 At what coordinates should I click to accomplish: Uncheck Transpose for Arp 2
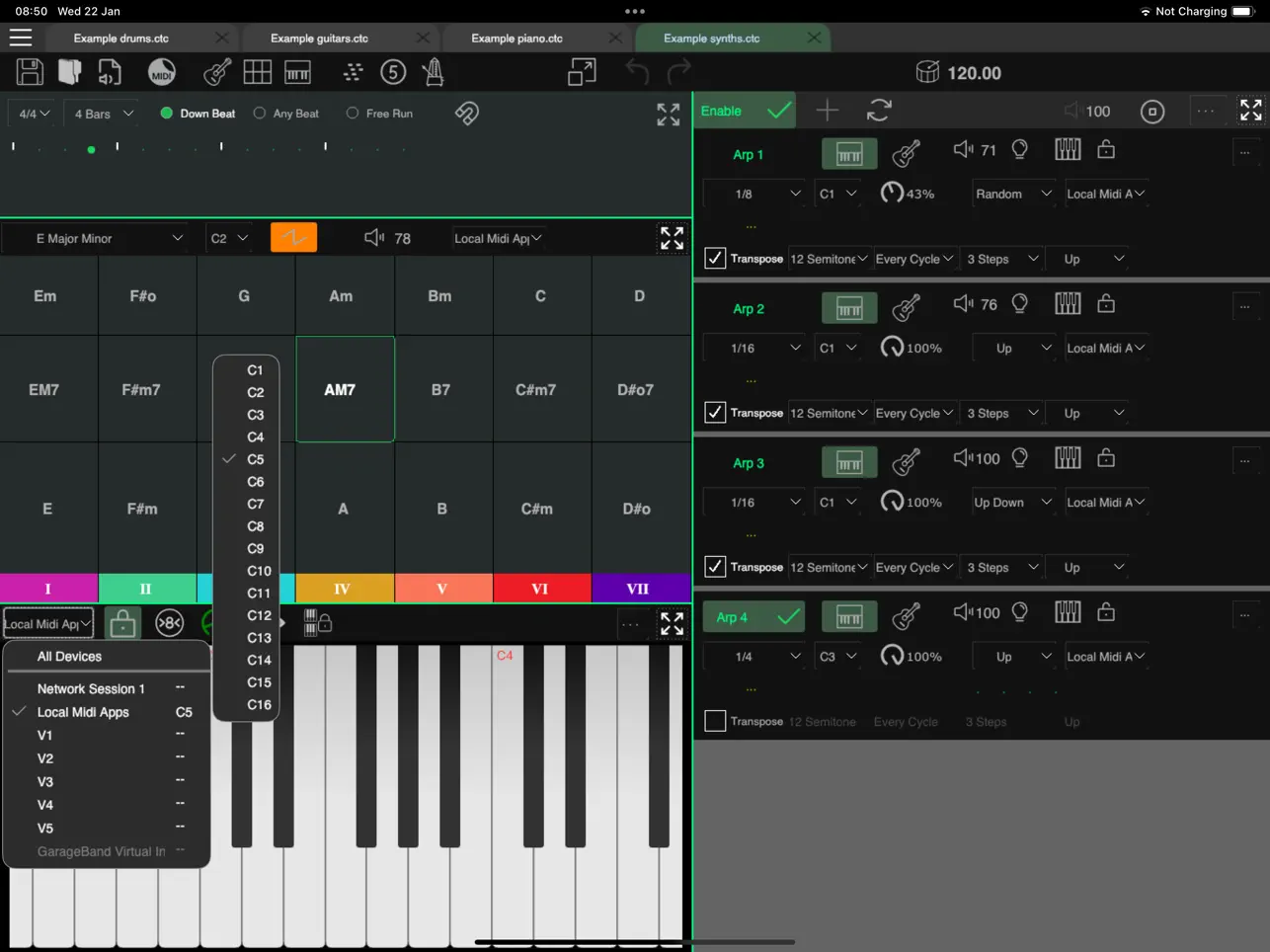(x=715, y=413)
